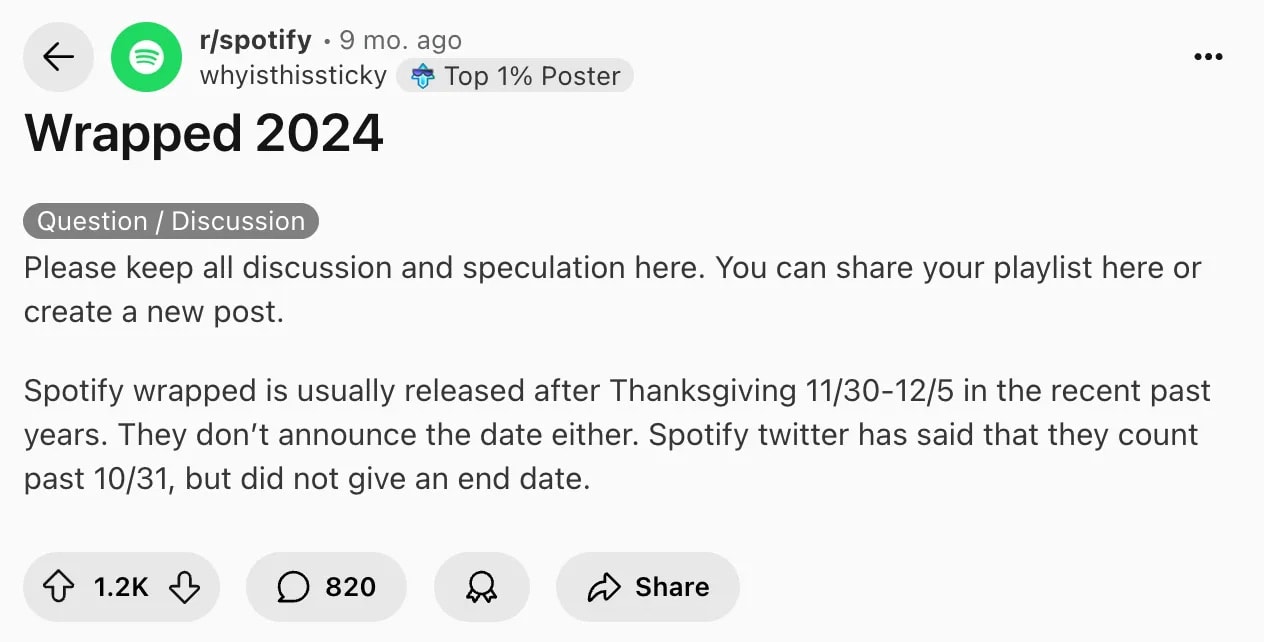Upvote the Wrapped 2024 post
The image size is (1264, 642).
point(62,587)
